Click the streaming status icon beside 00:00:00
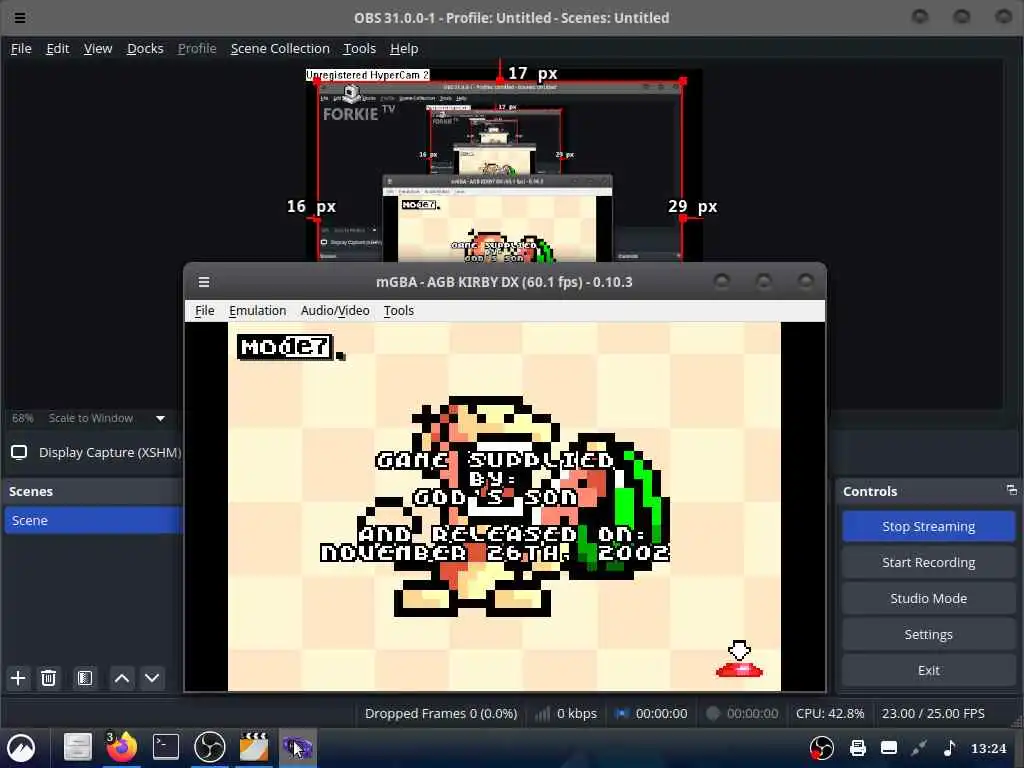Viewport: 1024px width, 768px height. point(621,713)
